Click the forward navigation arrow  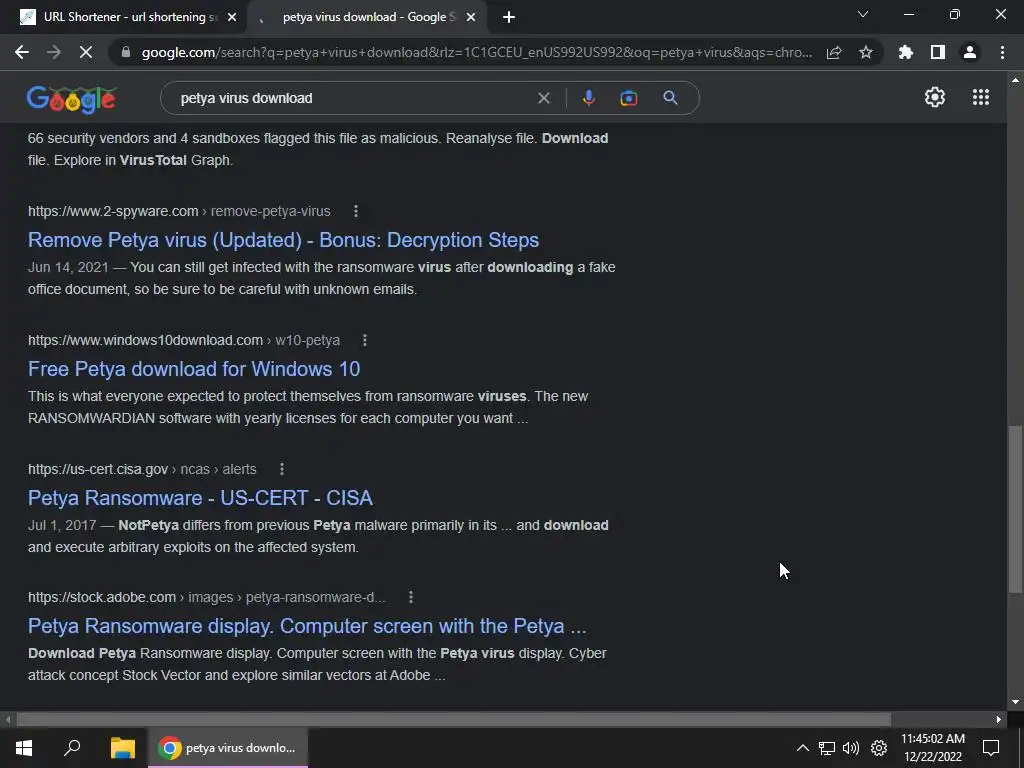pyautogui.click(x=54, y=52)
